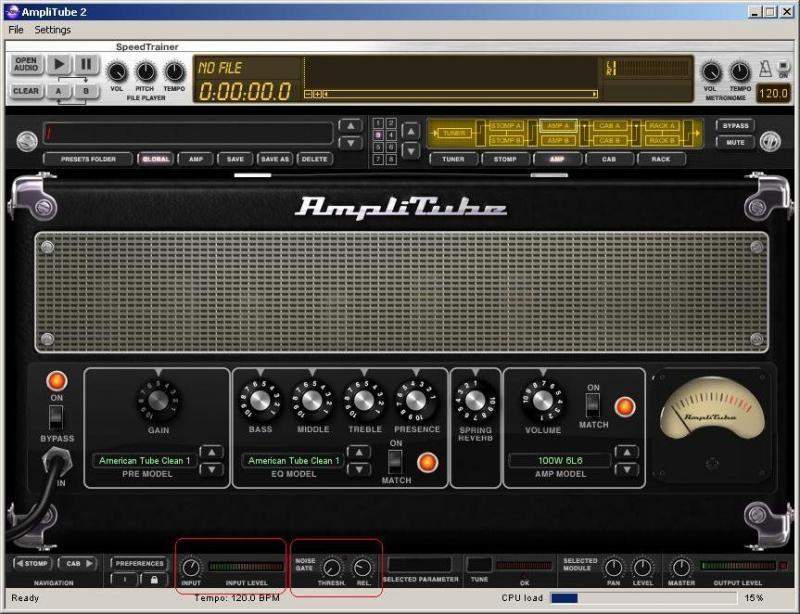Toggle the amp Bypass on/off switch
This screenshot has width=800, height=614.
click(x=55, y=414)
